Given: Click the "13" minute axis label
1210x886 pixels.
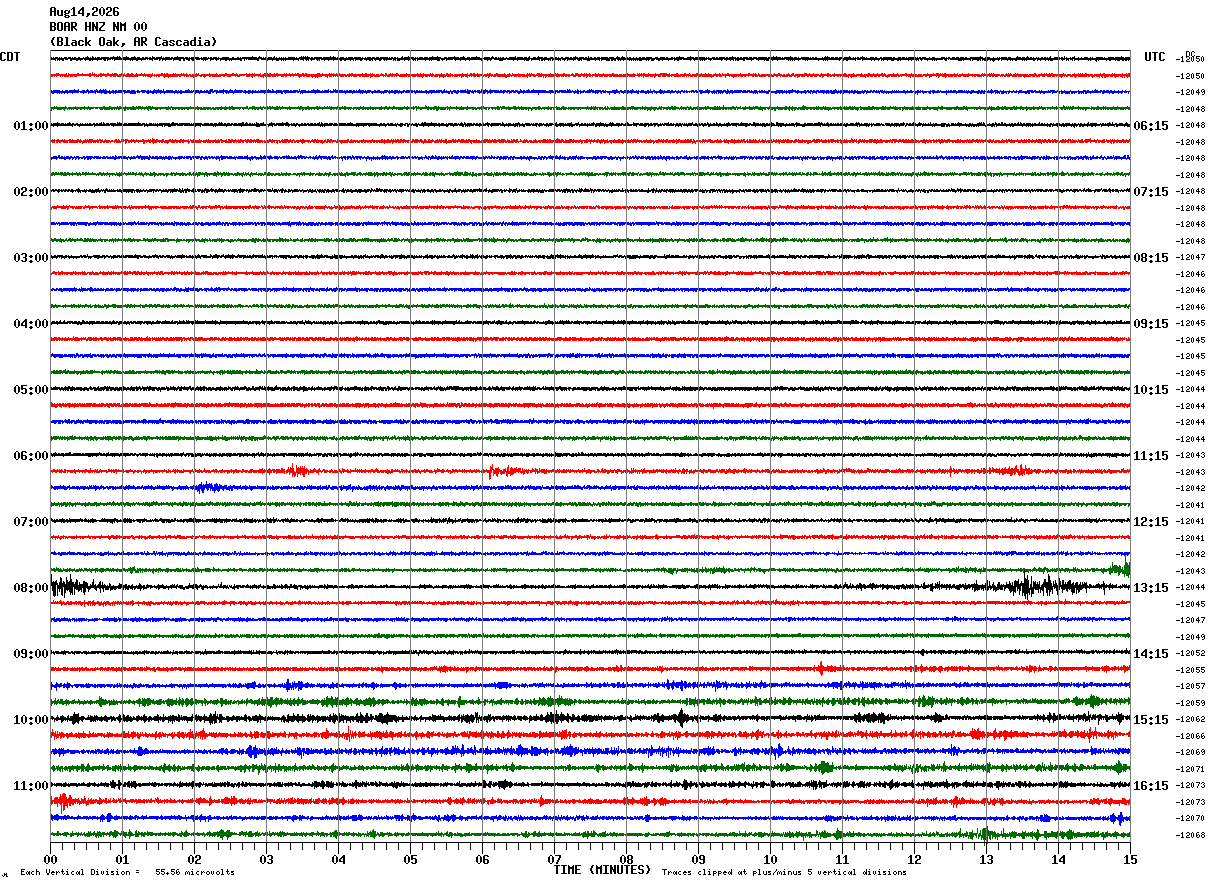Looking at the screenshot, I should [986, 859].
